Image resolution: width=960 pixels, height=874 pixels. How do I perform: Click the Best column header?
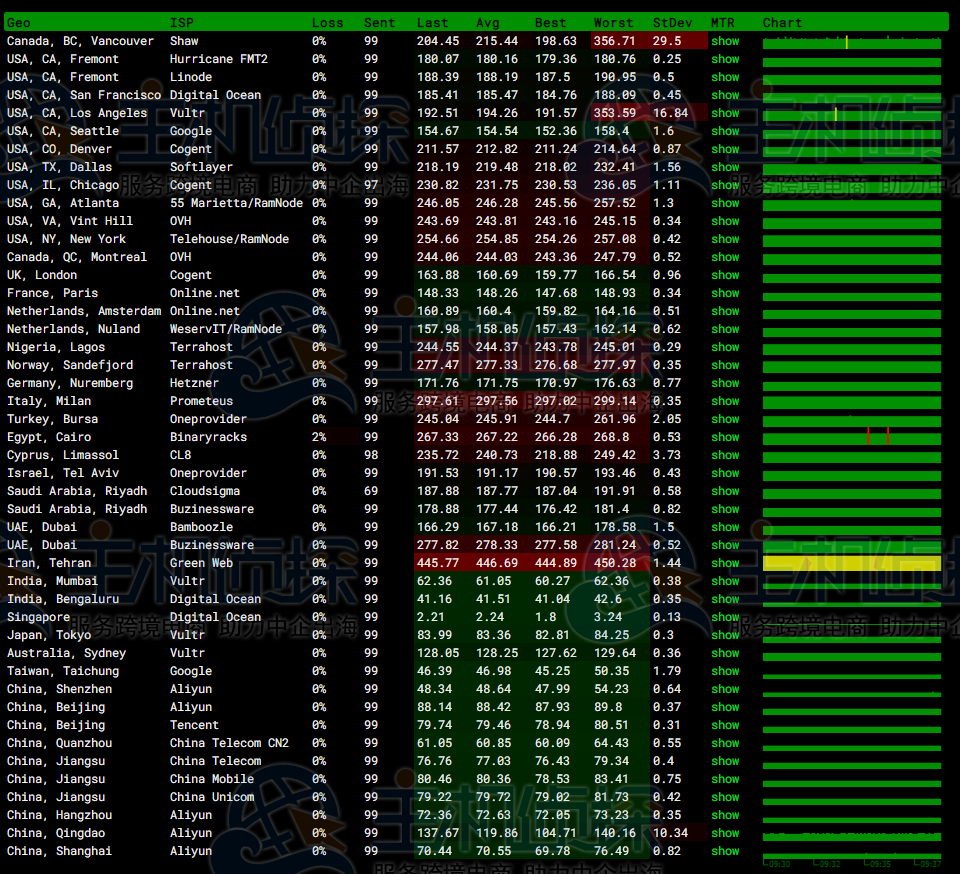tap(550, 23)
